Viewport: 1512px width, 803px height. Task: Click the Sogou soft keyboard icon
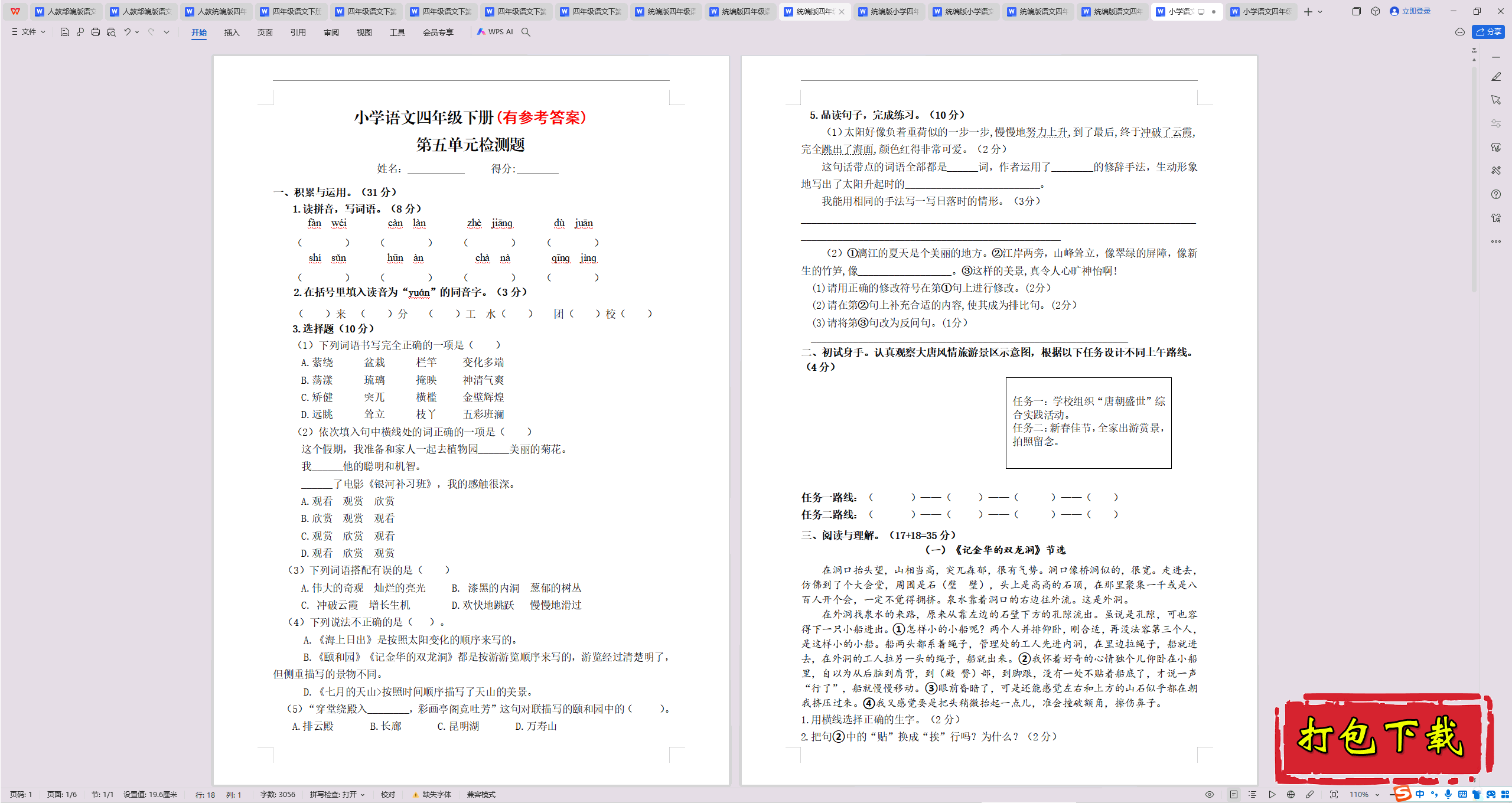point(1462,795)
